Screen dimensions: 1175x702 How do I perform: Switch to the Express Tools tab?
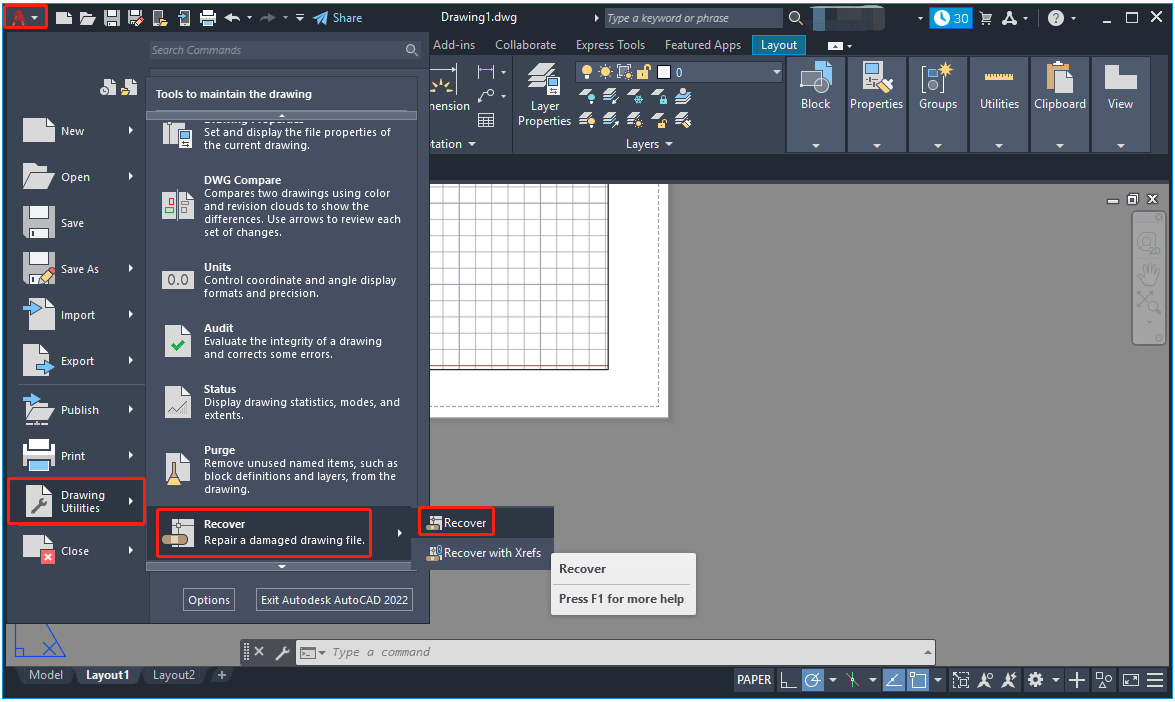click(610, 45)
